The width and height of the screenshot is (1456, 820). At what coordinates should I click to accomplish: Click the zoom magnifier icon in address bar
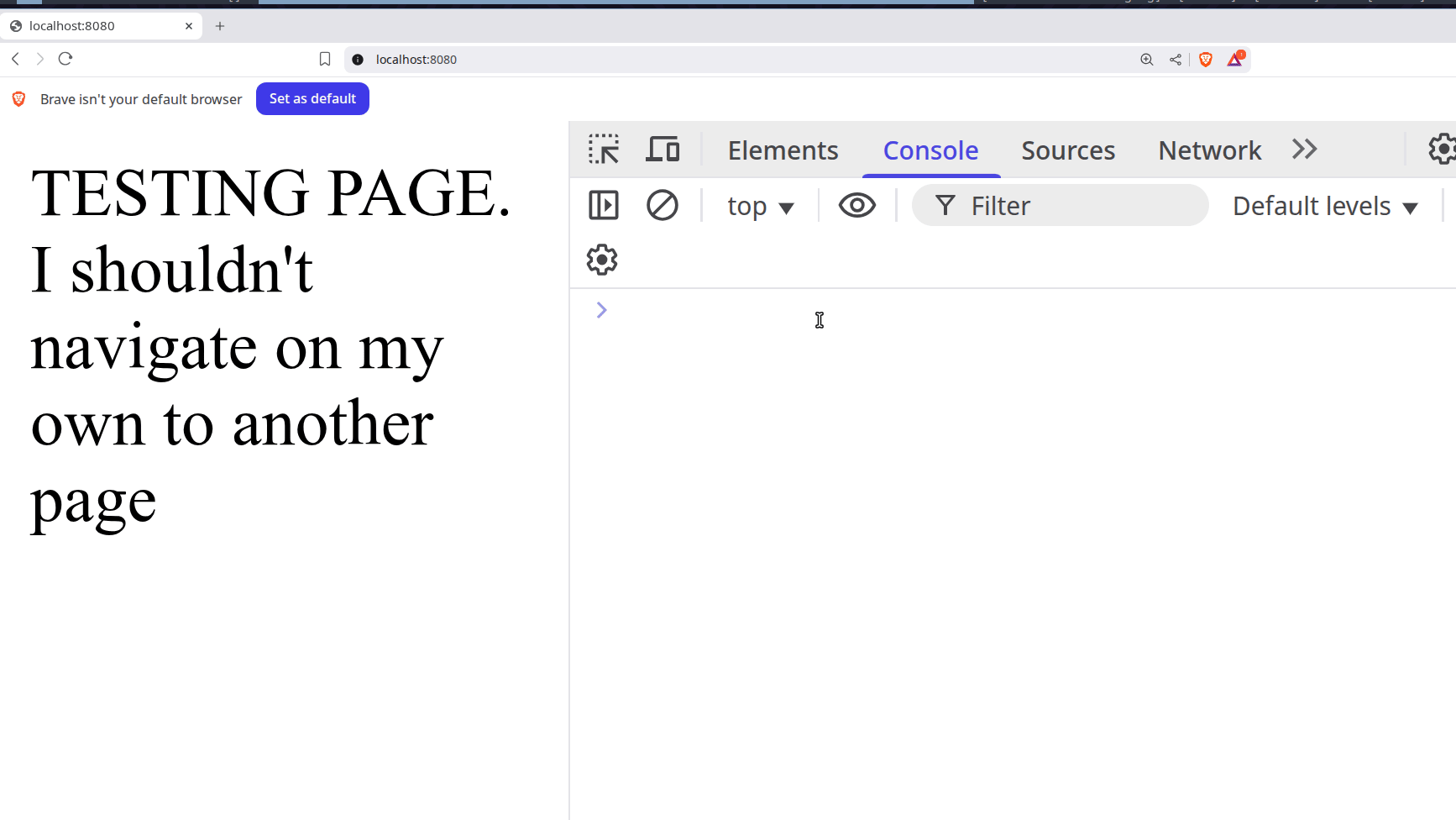pyautogui.click(x=1146, y=60)
